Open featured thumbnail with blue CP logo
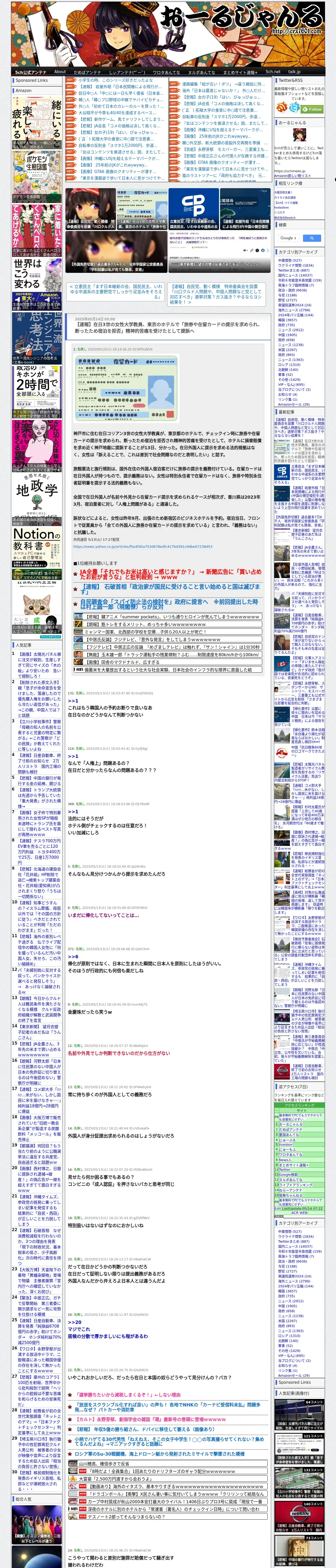 (193, 208)
